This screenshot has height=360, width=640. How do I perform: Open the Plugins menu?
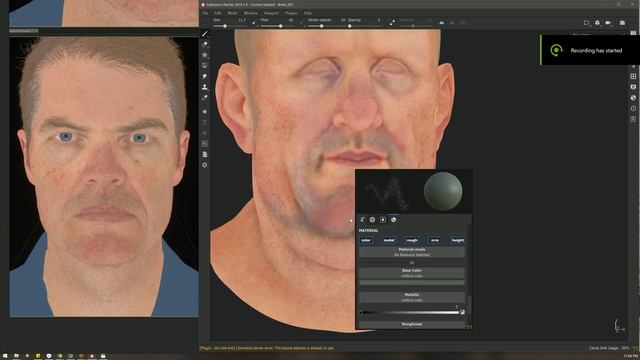(291, 13)
